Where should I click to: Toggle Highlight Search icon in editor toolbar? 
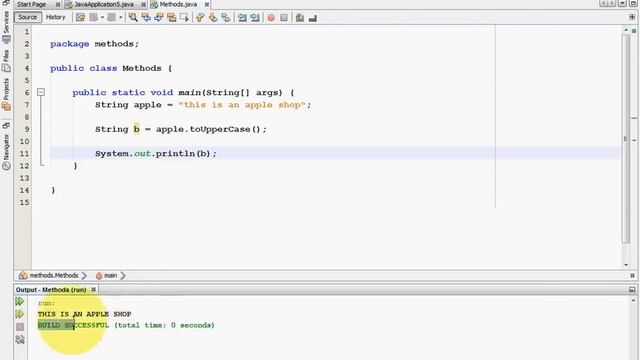(171, 18)
